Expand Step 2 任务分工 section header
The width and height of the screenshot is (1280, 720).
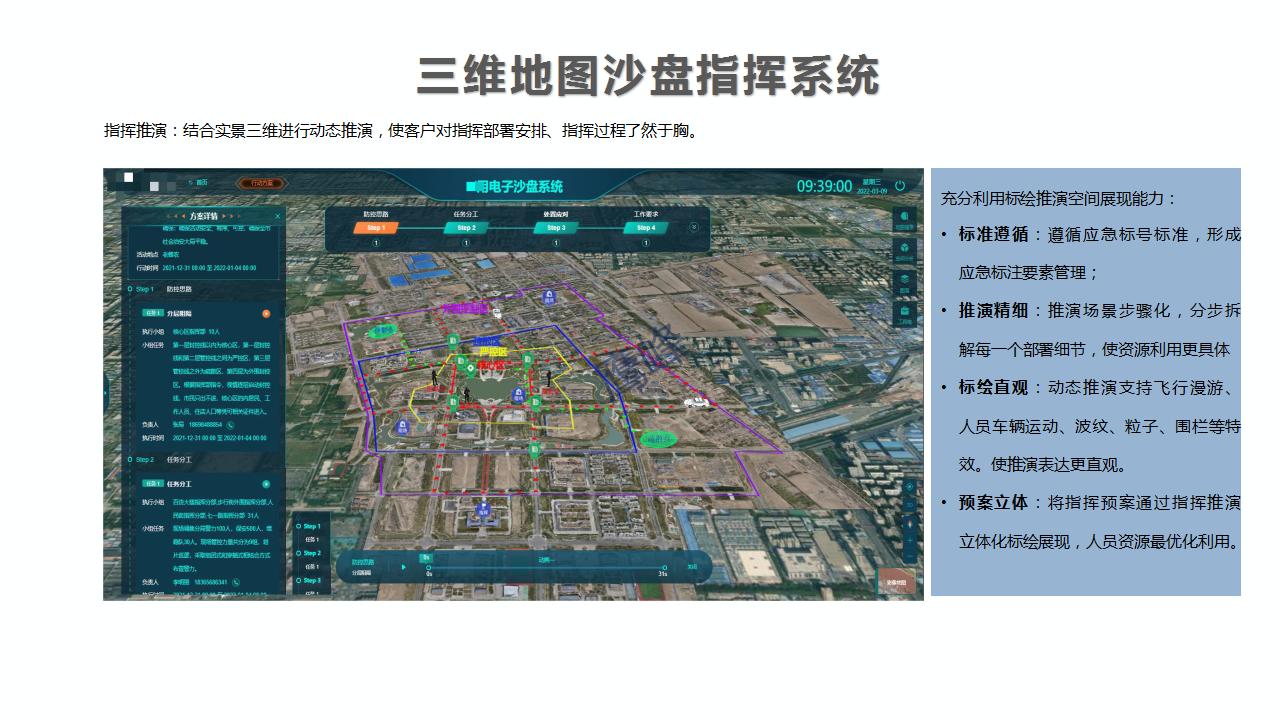178,460
